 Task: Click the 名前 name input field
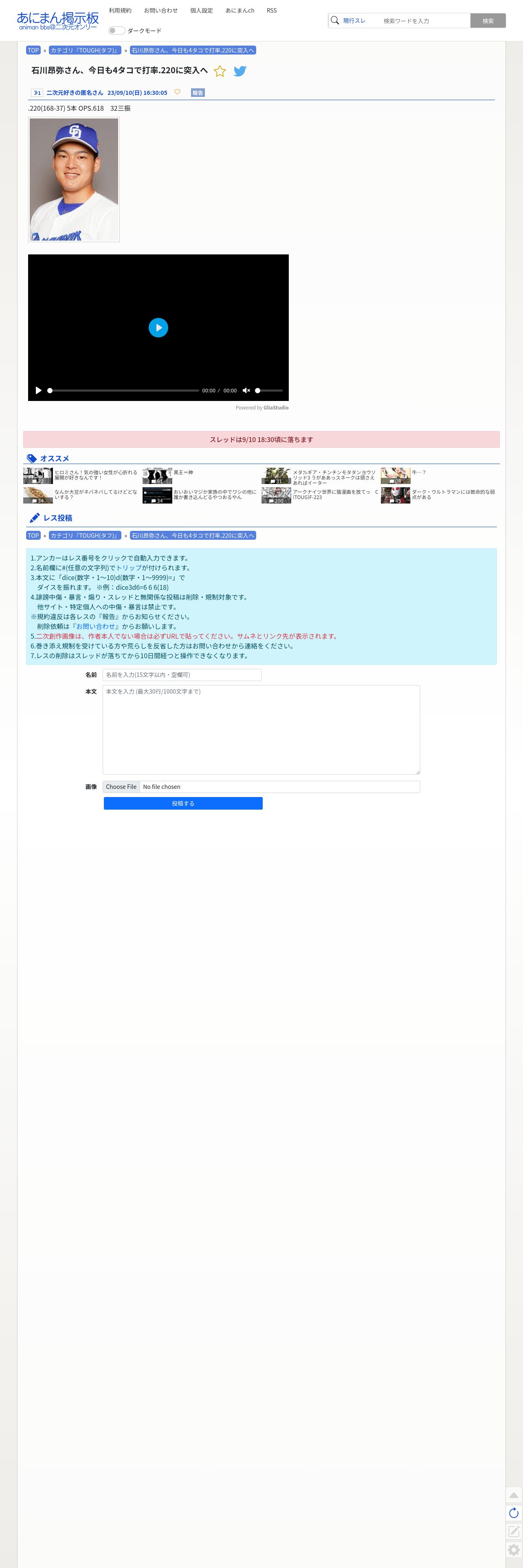coord(182,675)
